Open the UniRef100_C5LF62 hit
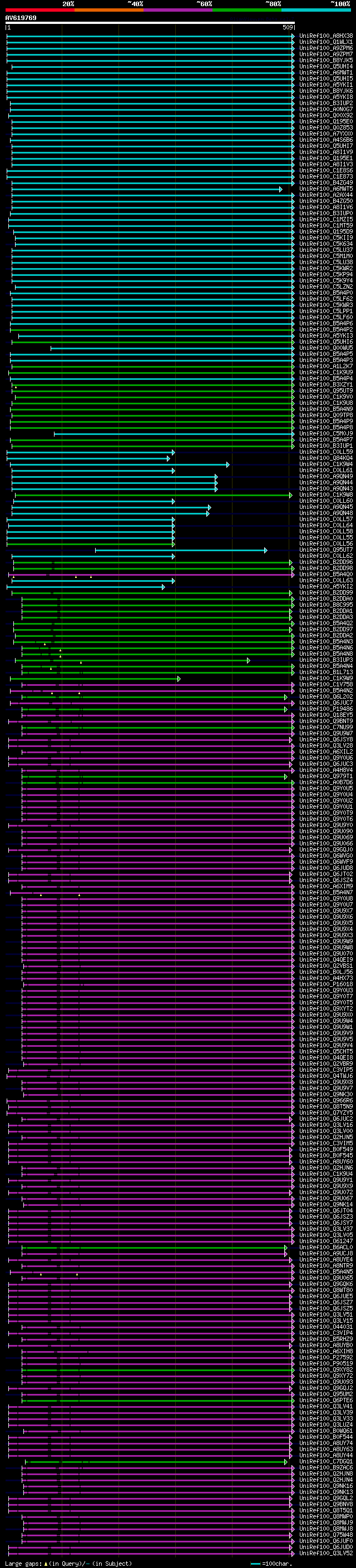This screenshot has width=356, height=1568. click(326, 299)
